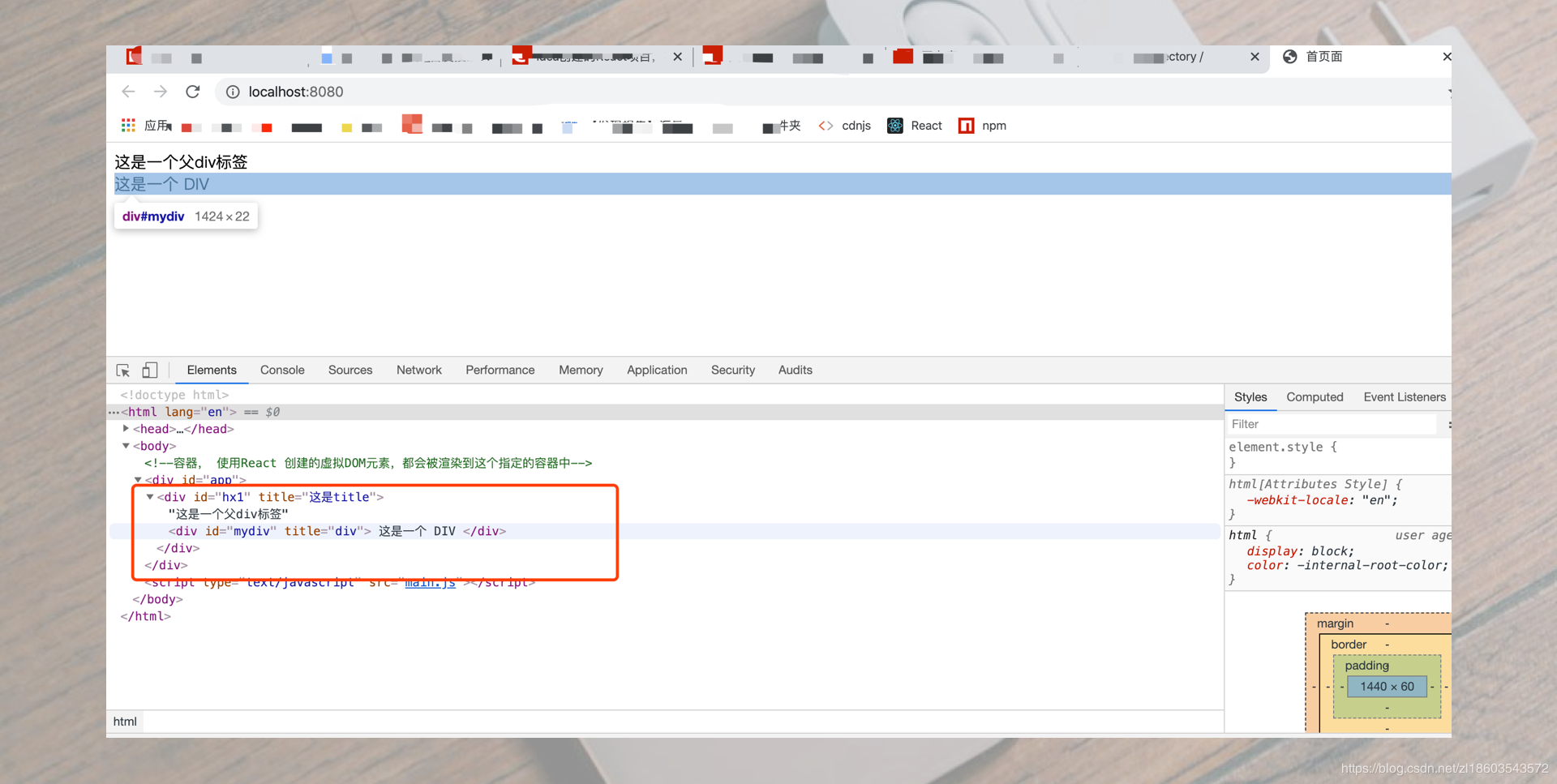This screenshot has height=784, width=1557.
Task: Switch to the Console tab
Action: [x=282, y=370]
